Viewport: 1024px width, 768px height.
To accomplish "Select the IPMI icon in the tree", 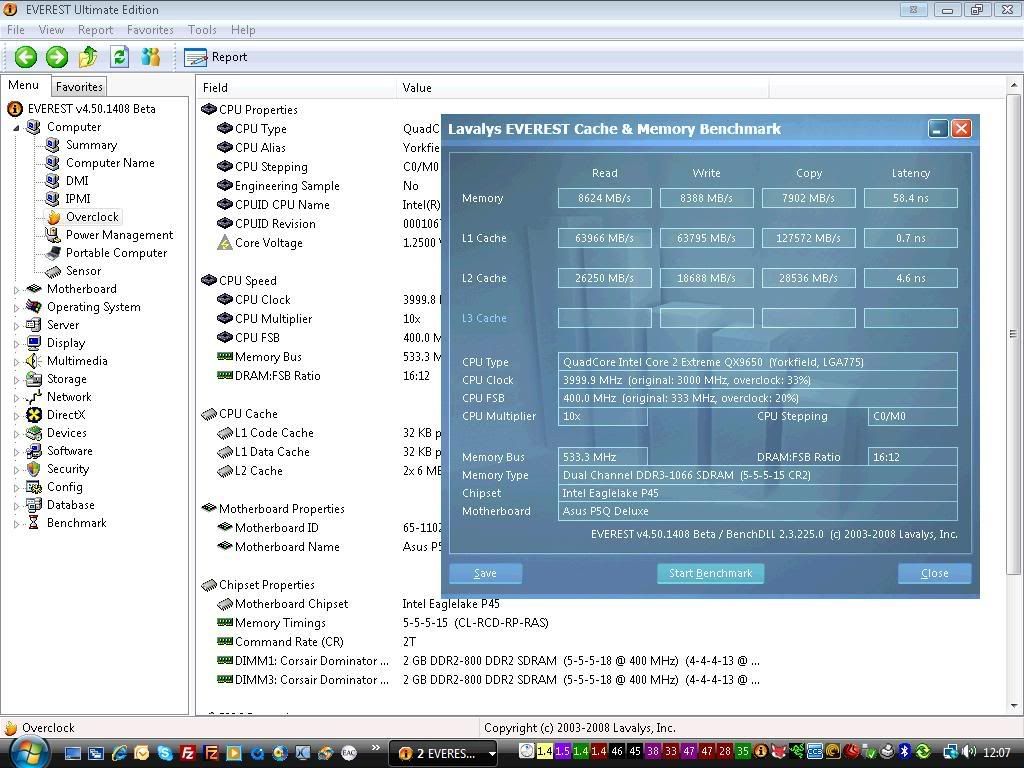I will point(53,199).
